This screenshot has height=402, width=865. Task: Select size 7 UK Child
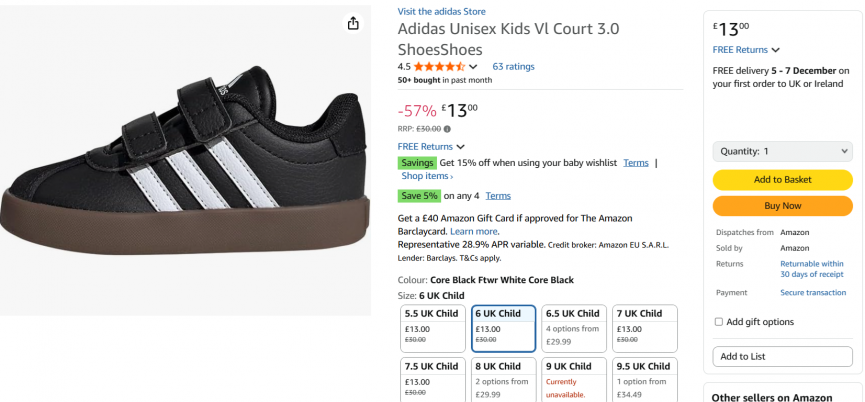click(x=645, y=329)
